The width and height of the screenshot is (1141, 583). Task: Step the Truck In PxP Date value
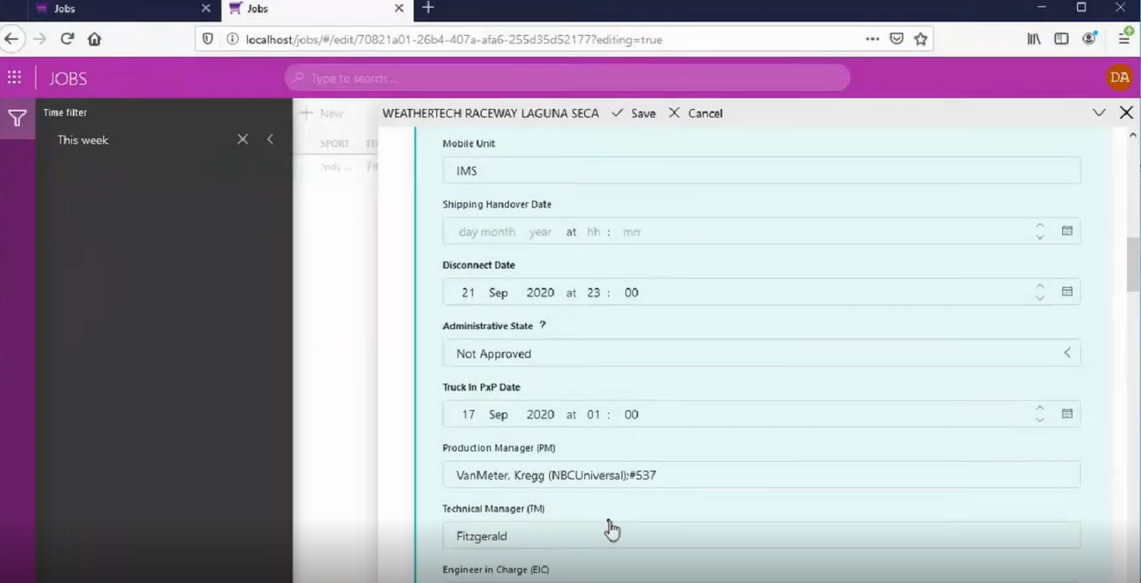(1040, 414)
